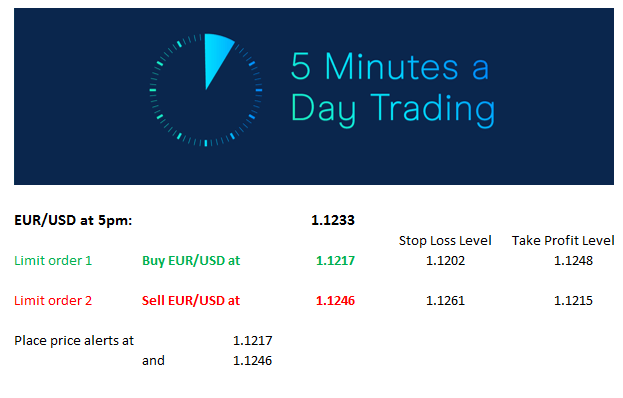The height and width of the screenshot is (398, 623).
Task: Click the Stop Loss Level header
Action: coord(445,240)
